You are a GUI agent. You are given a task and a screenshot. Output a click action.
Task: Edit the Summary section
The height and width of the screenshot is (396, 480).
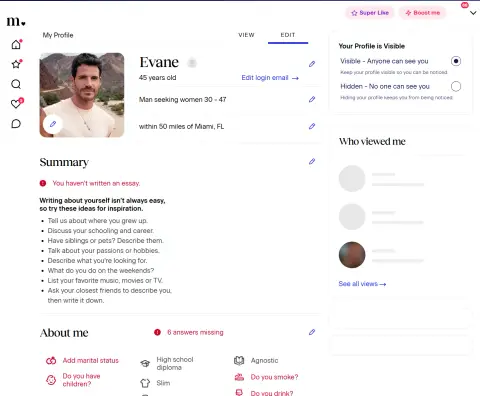pyautogui.click(x=312, y=162)
